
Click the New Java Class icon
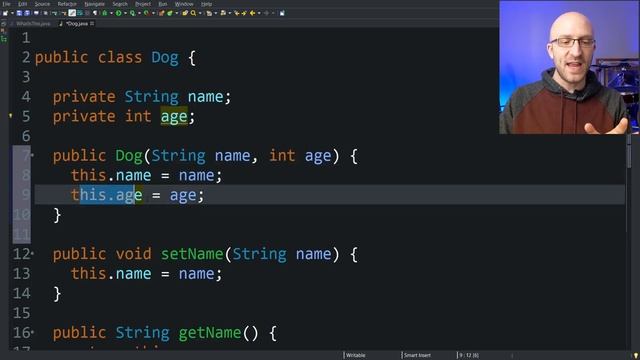[170, 13]
